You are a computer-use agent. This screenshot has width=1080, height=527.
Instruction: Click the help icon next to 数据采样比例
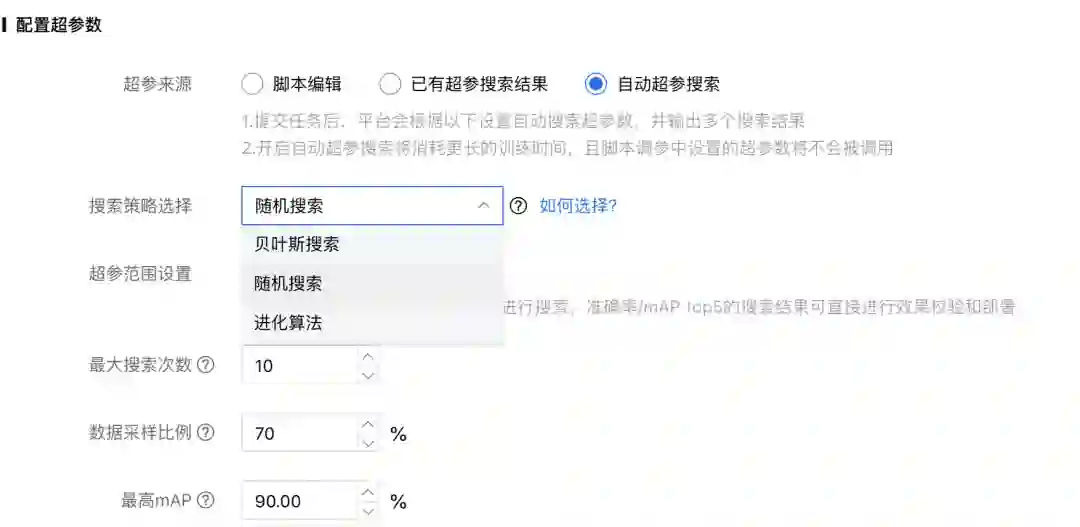[x=206, y=433]
